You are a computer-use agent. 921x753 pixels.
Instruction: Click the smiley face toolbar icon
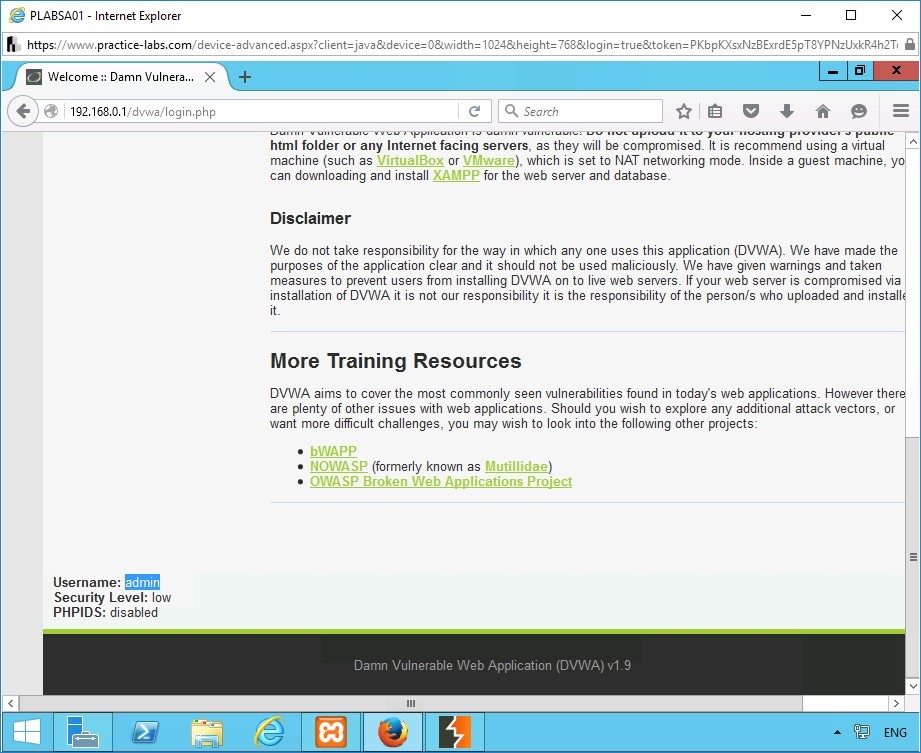point(858,111)
